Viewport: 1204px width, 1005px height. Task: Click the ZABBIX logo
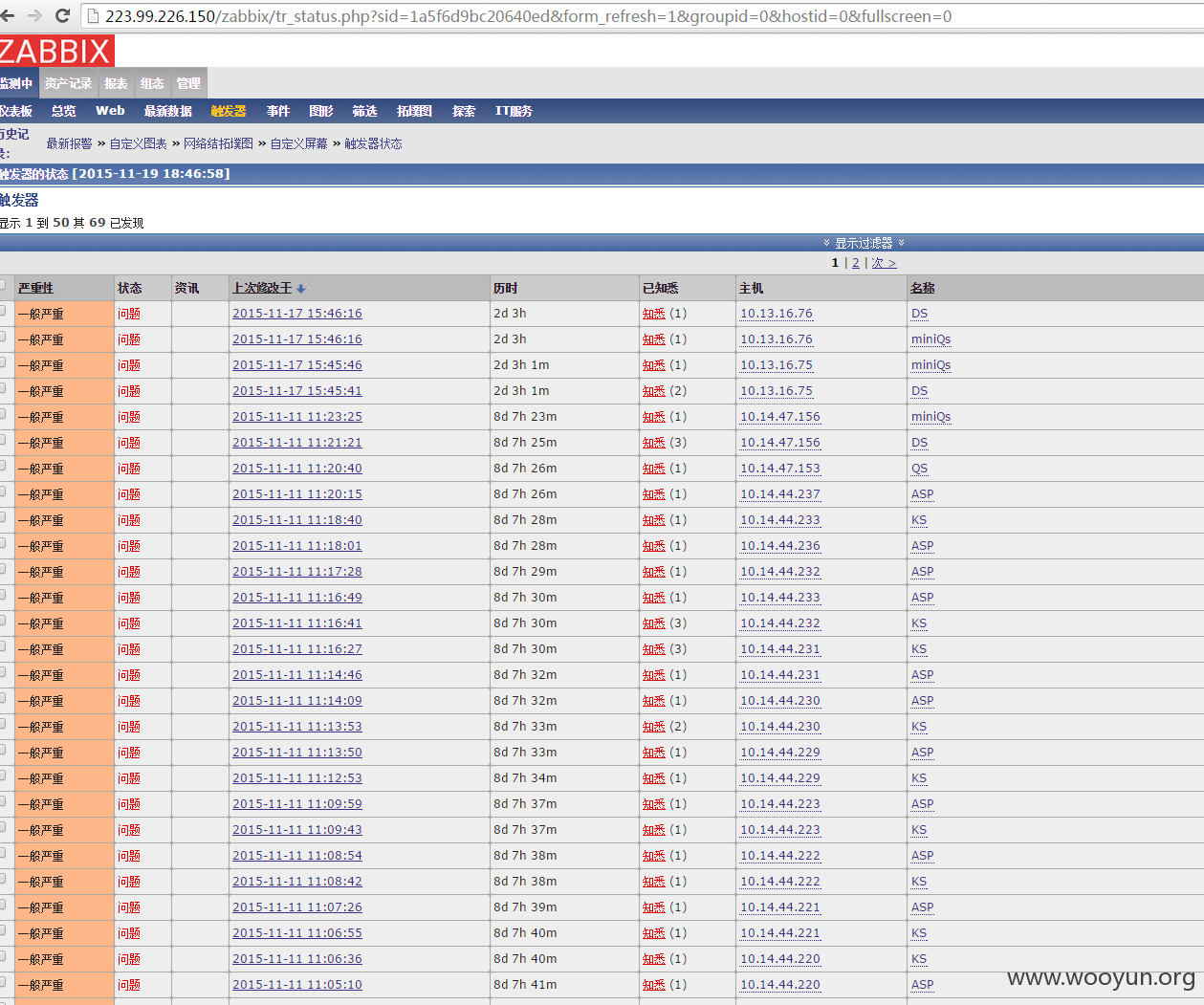[56, 51]
